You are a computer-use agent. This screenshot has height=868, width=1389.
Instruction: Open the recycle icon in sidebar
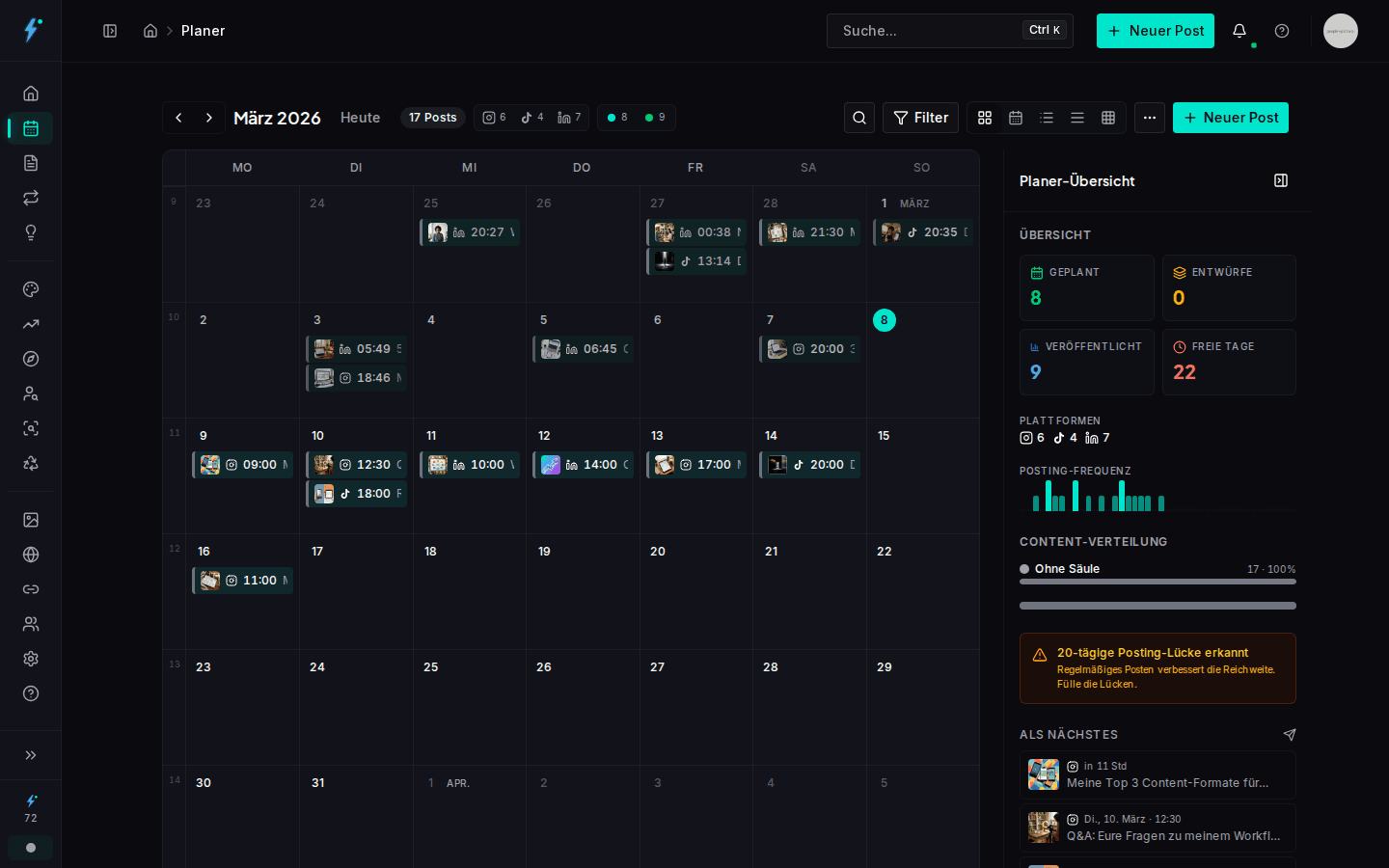[x=31, y=463]
